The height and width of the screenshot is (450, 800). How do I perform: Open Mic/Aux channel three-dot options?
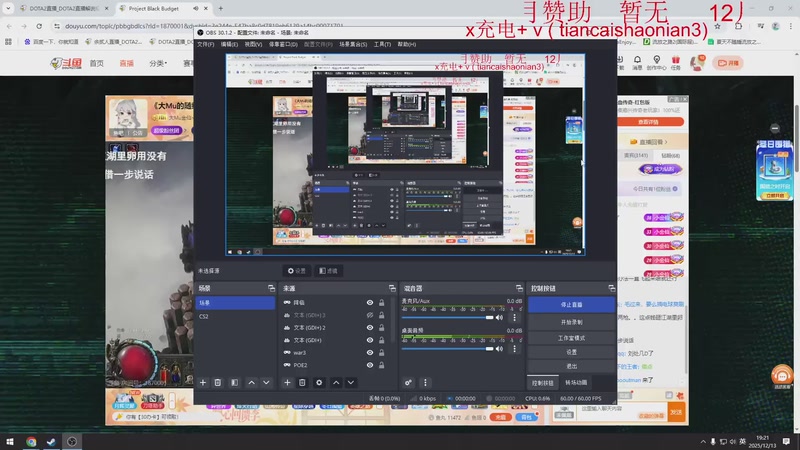(x=514, y=317)
